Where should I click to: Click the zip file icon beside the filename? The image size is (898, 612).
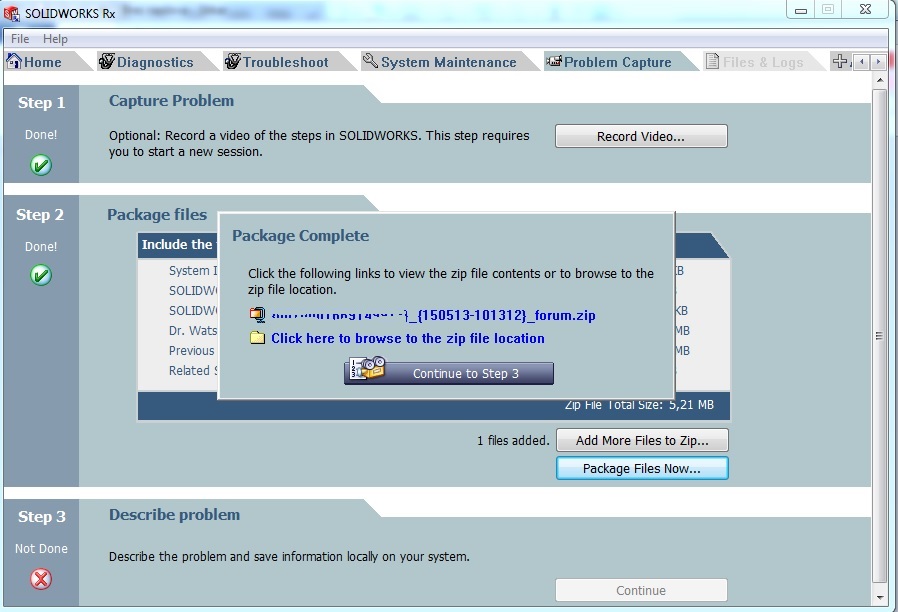click(257, 315)
